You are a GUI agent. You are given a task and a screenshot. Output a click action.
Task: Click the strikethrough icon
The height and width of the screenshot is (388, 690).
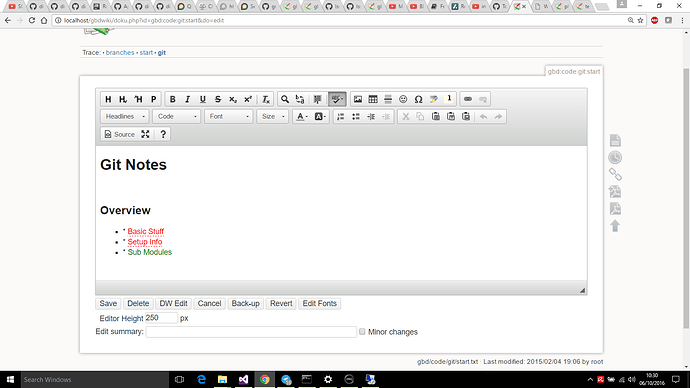coord(218,99)
